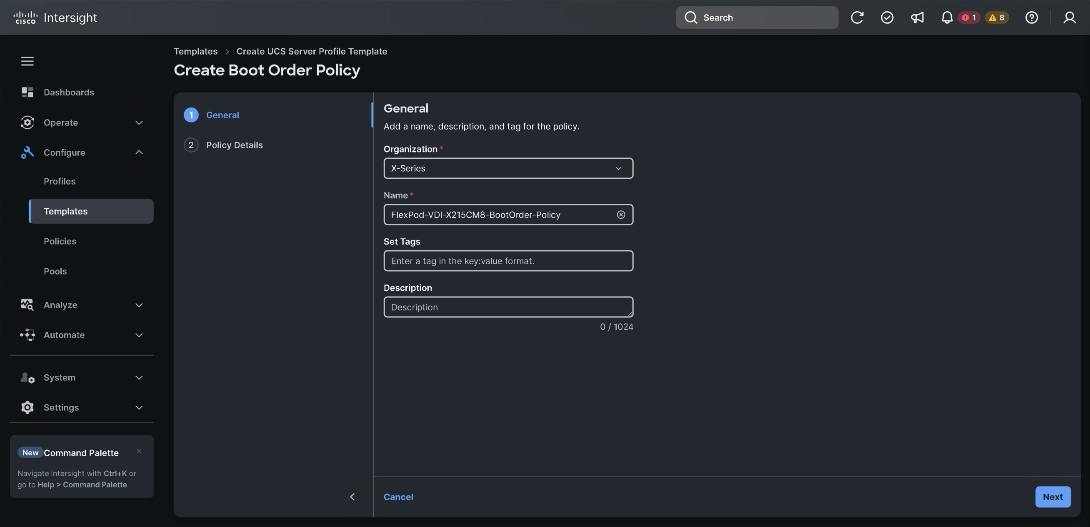The image size is (1090, 527).
Task: Select Templates in the sidebar
Action: [x=91, y=211]
